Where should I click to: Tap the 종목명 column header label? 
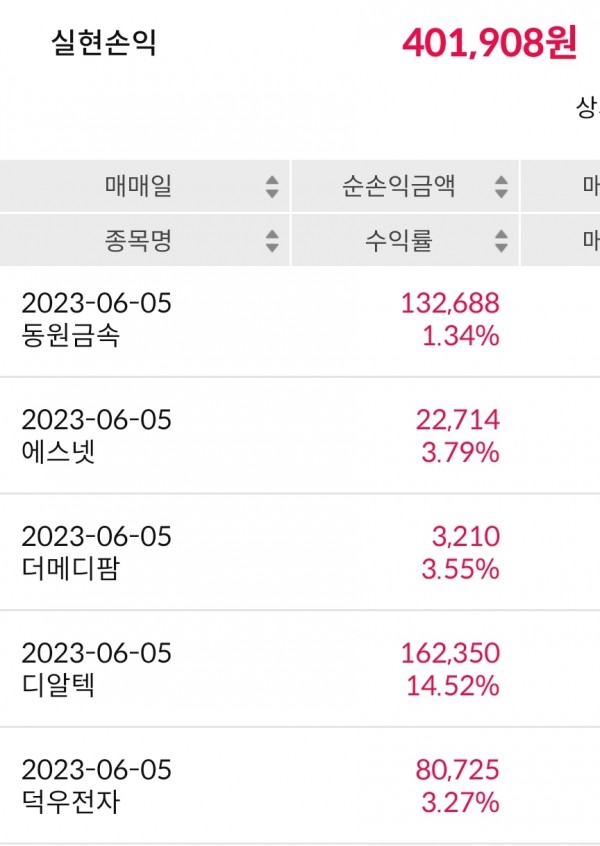click(x=138, y=241)
